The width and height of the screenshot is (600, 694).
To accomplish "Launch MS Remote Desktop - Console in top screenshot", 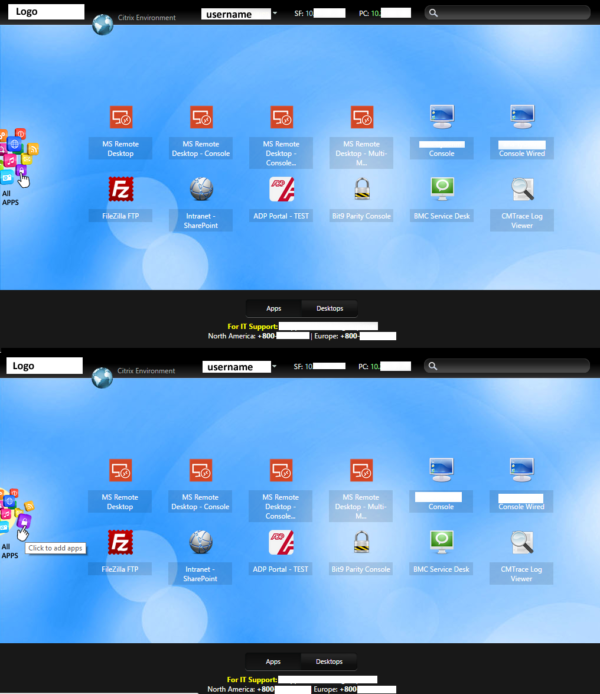I will (201, 117).
